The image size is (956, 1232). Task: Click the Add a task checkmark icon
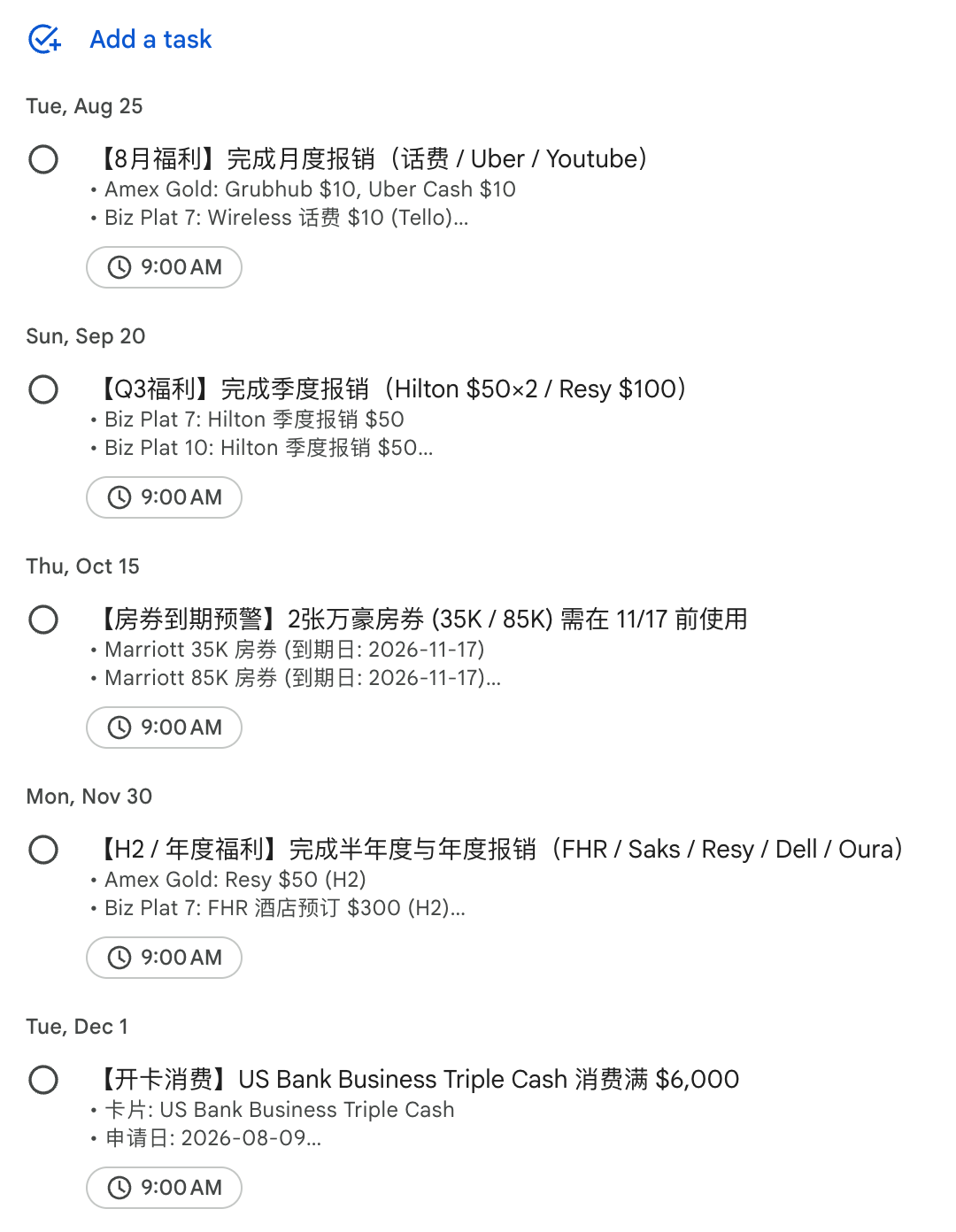(x=44, y=39)
